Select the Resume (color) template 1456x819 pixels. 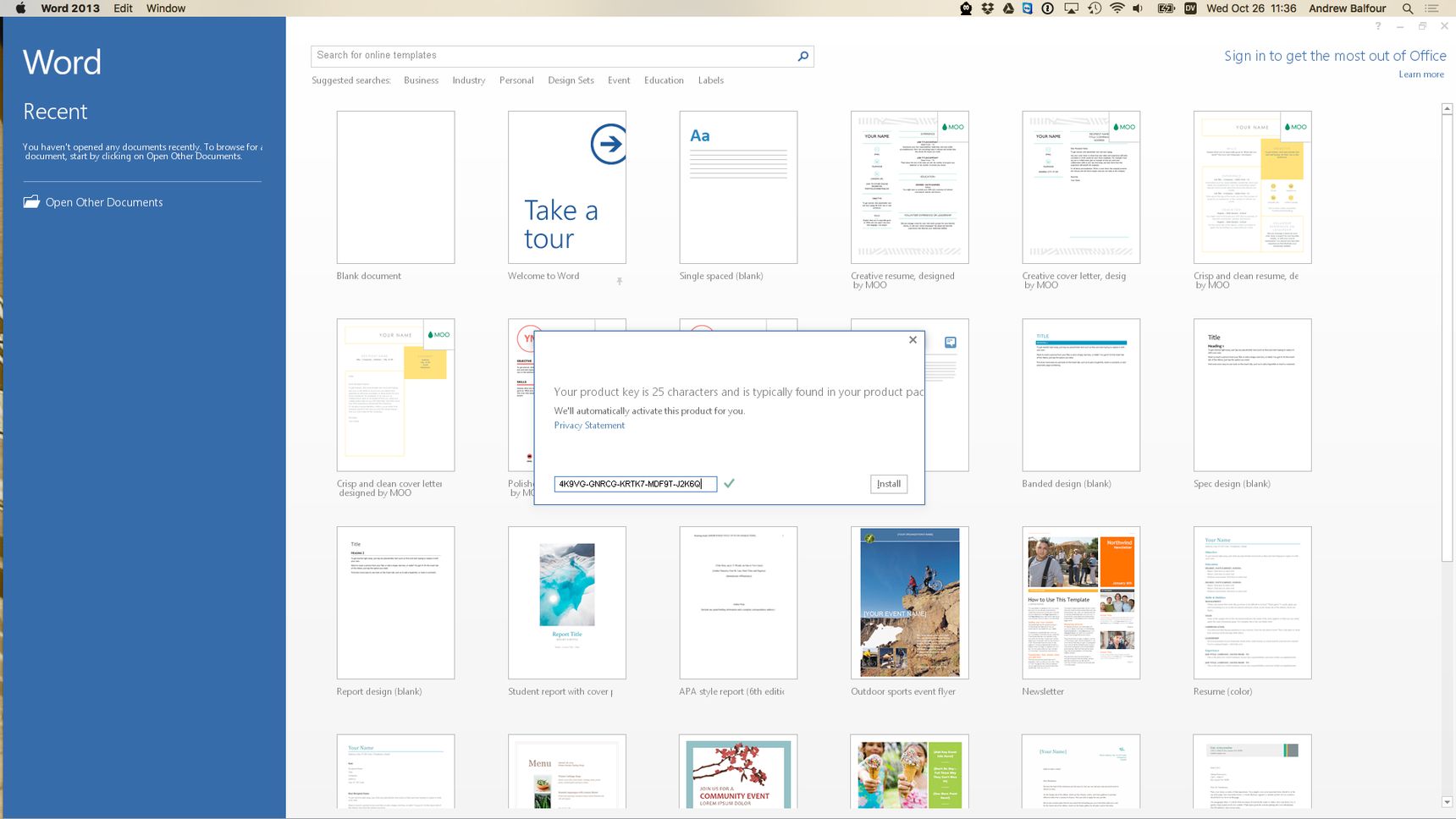click(1253, 602)
